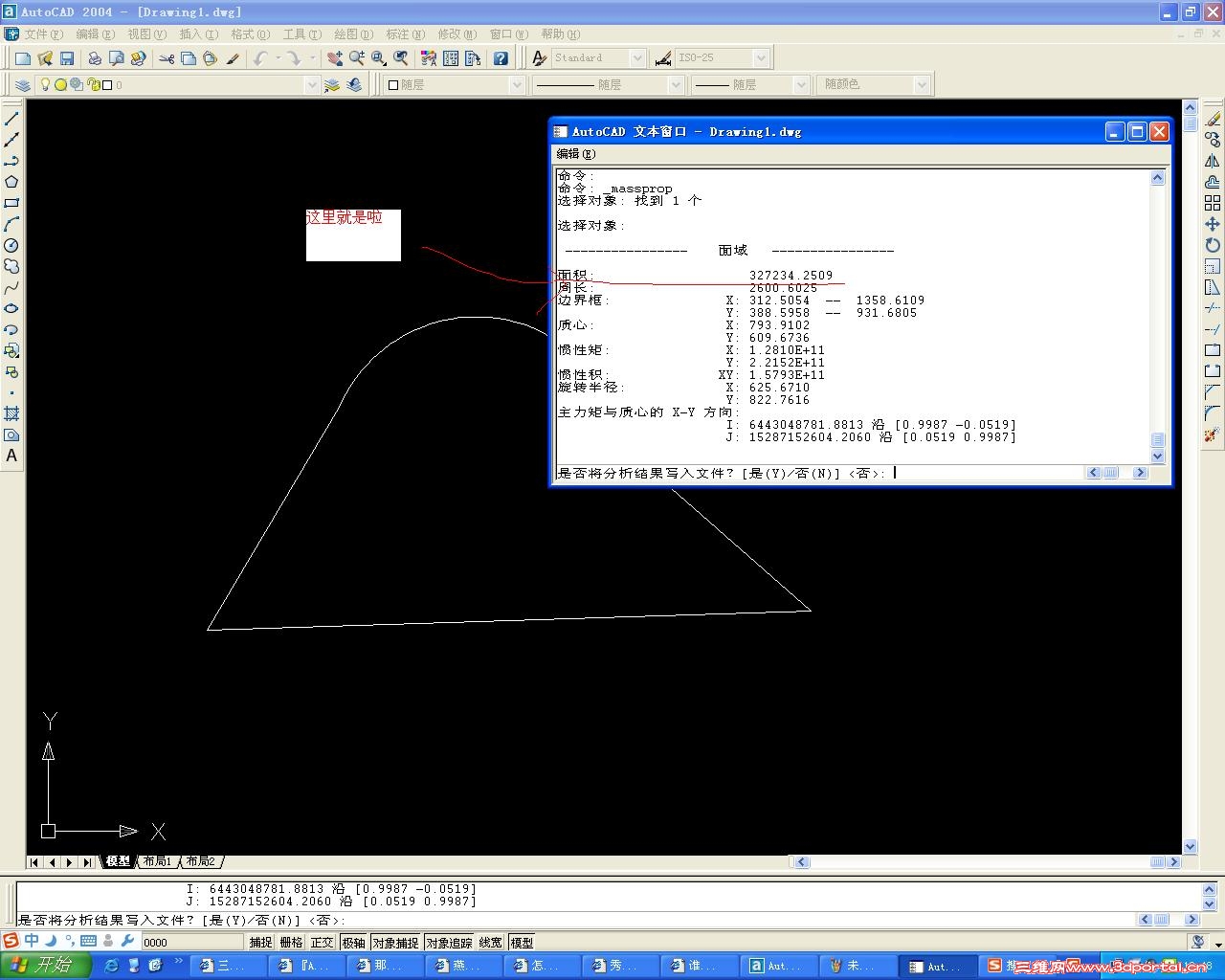The image size is (1225, 980).
Task: Expand the ISO-25 dimension style dropdown
Action: click(x=761, y=58)
